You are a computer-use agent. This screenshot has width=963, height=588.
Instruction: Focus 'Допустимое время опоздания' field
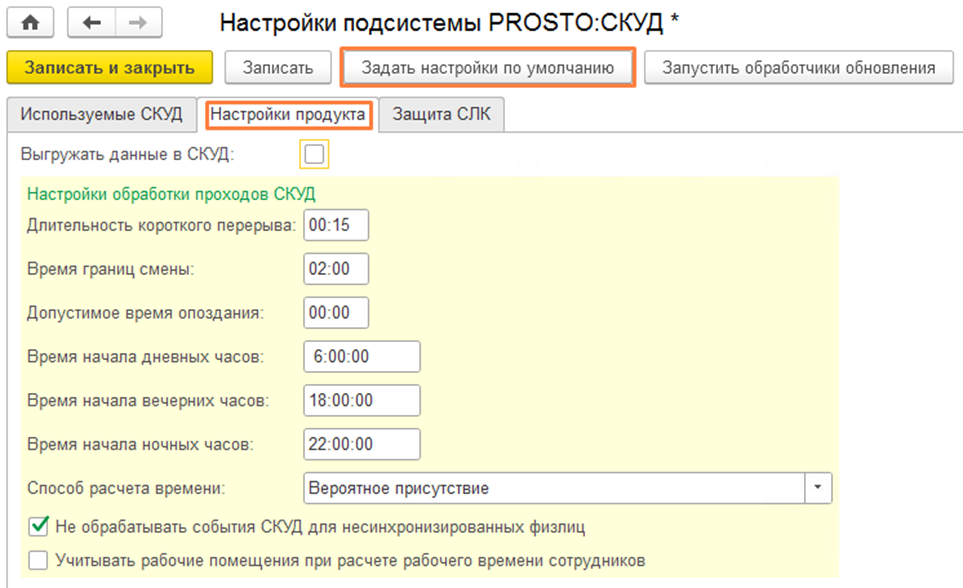(x=335, y=313)
